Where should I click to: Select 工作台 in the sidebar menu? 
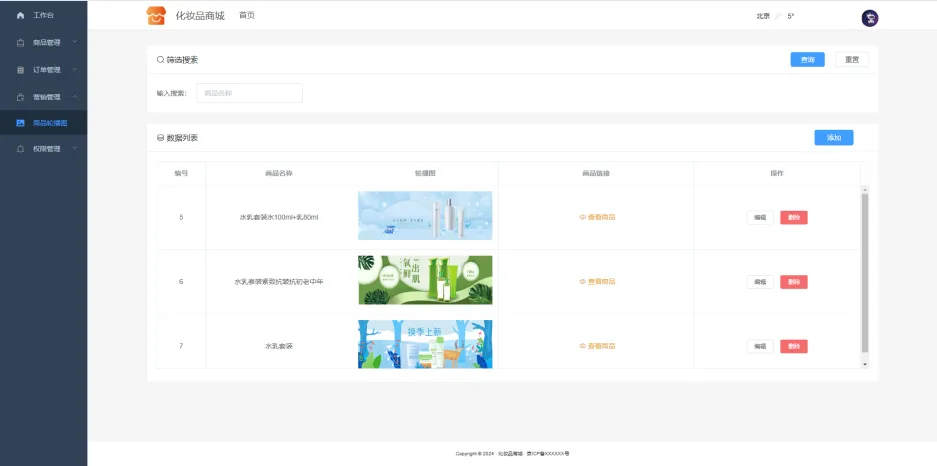click(x=43, y=16)
